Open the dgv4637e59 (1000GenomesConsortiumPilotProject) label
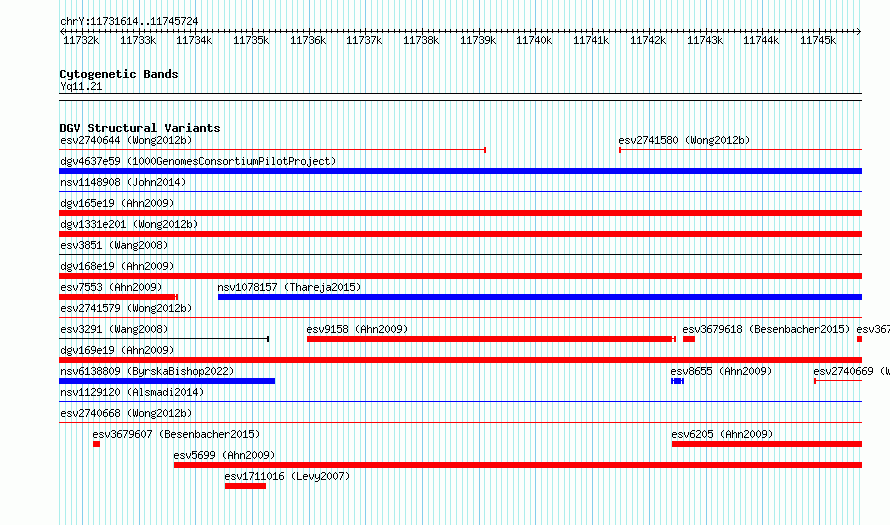Screen dimensions: 890x525 point(198,161)
